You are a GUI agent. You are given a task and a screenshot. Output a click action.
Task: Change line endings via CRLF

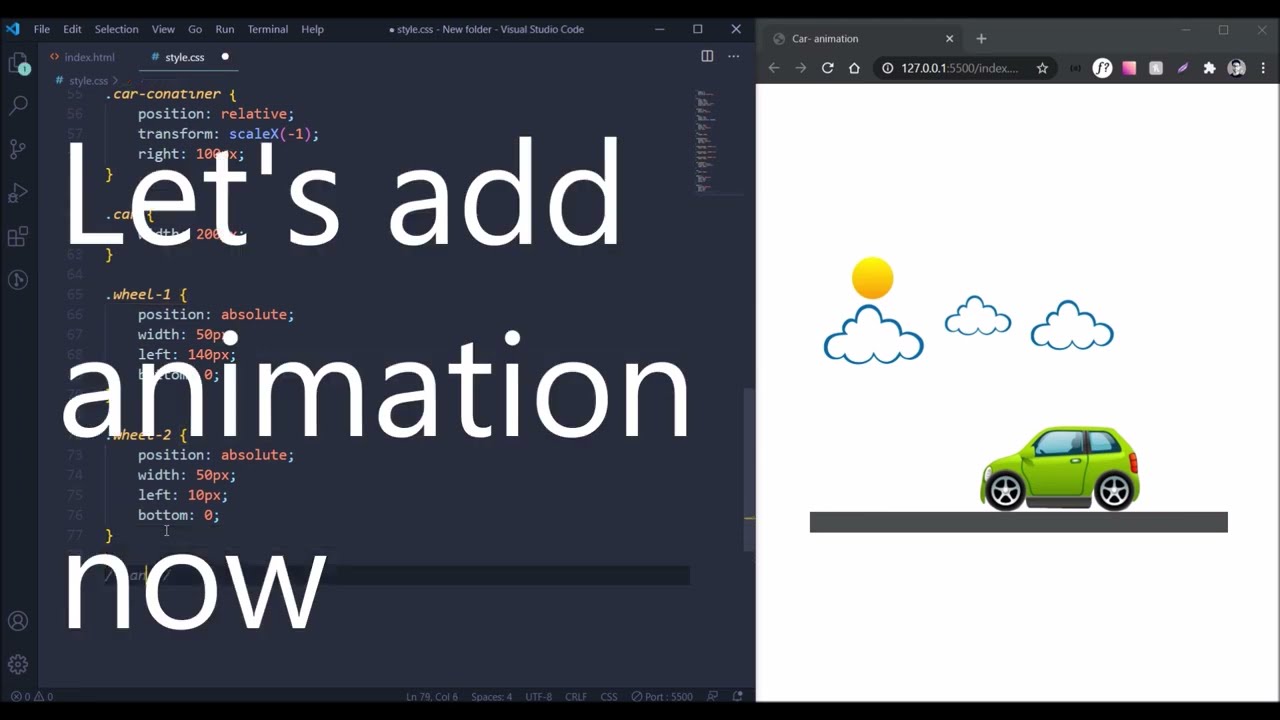(x=576, y=696)
